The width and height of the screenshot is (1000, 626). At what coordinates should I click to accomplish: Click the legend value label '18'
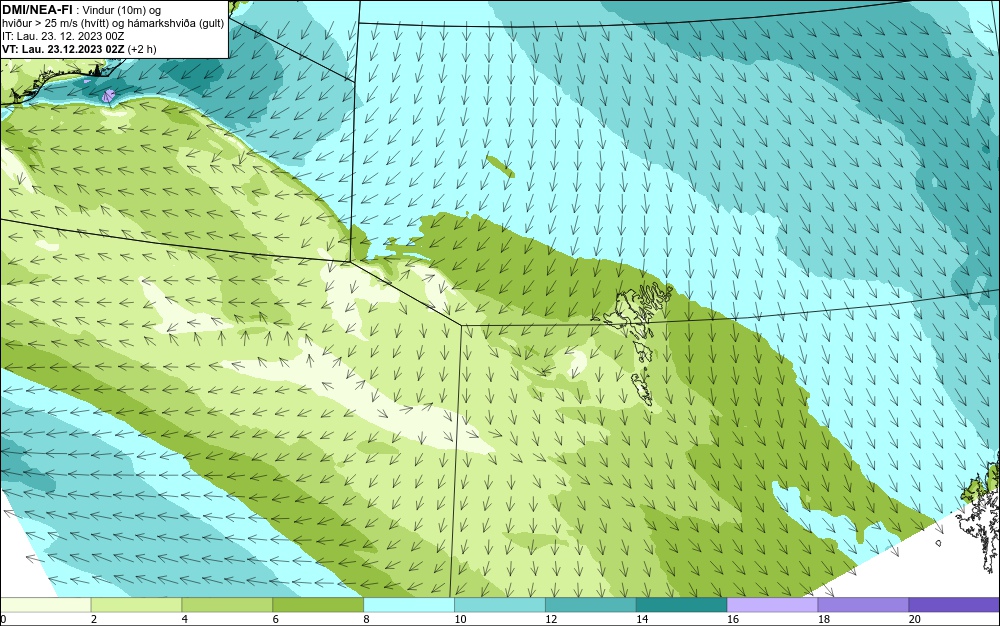[x=823, y=619]
